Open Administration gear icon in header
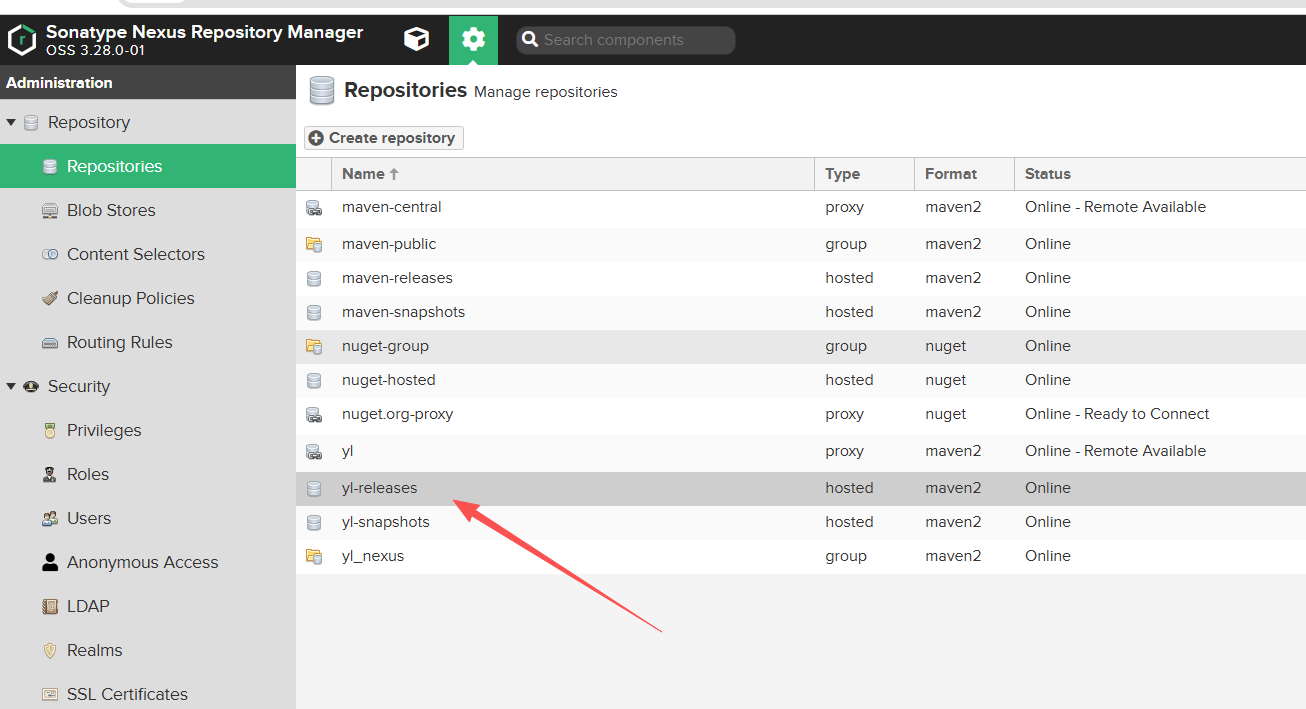 point(473,40)
